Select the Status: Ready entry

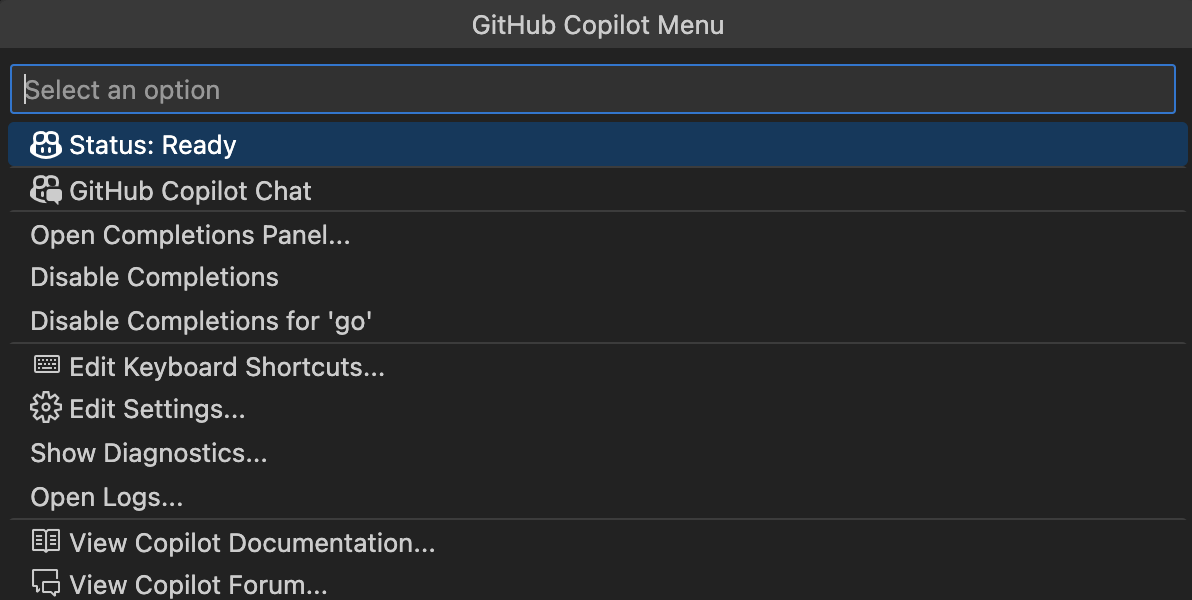tap(153, 145)
